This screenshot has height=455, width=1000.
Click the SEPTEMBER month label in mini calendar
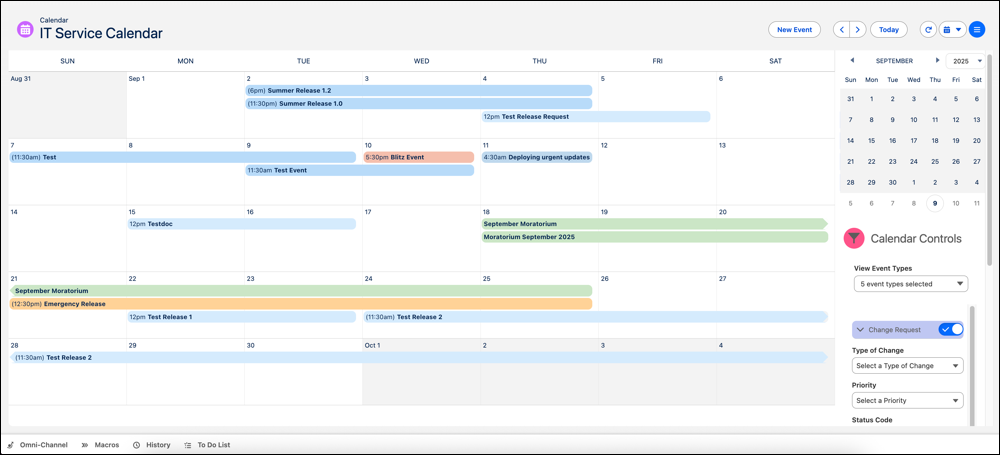[894, 61]
